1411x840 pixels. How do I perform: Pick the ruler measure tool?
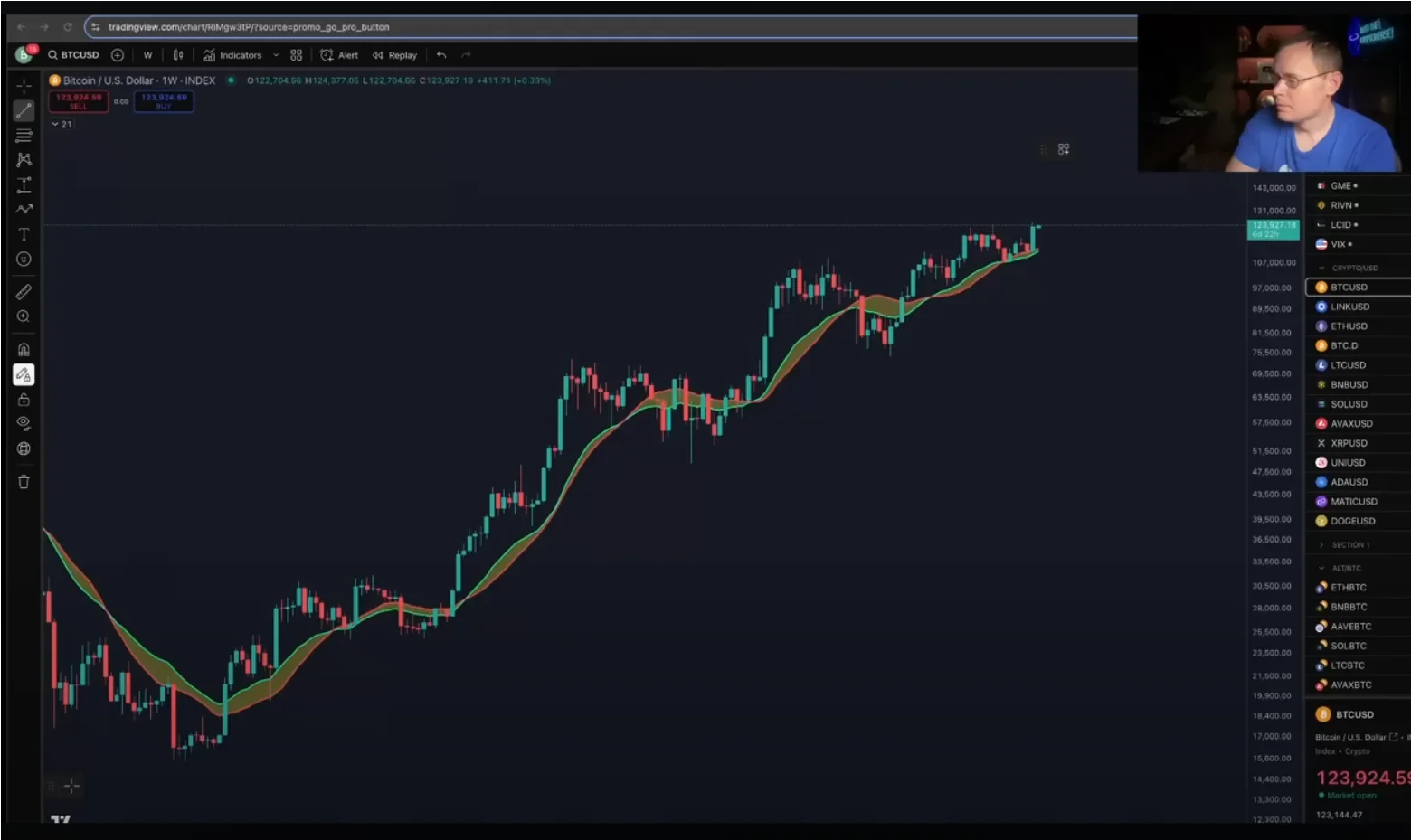point(24,292)
